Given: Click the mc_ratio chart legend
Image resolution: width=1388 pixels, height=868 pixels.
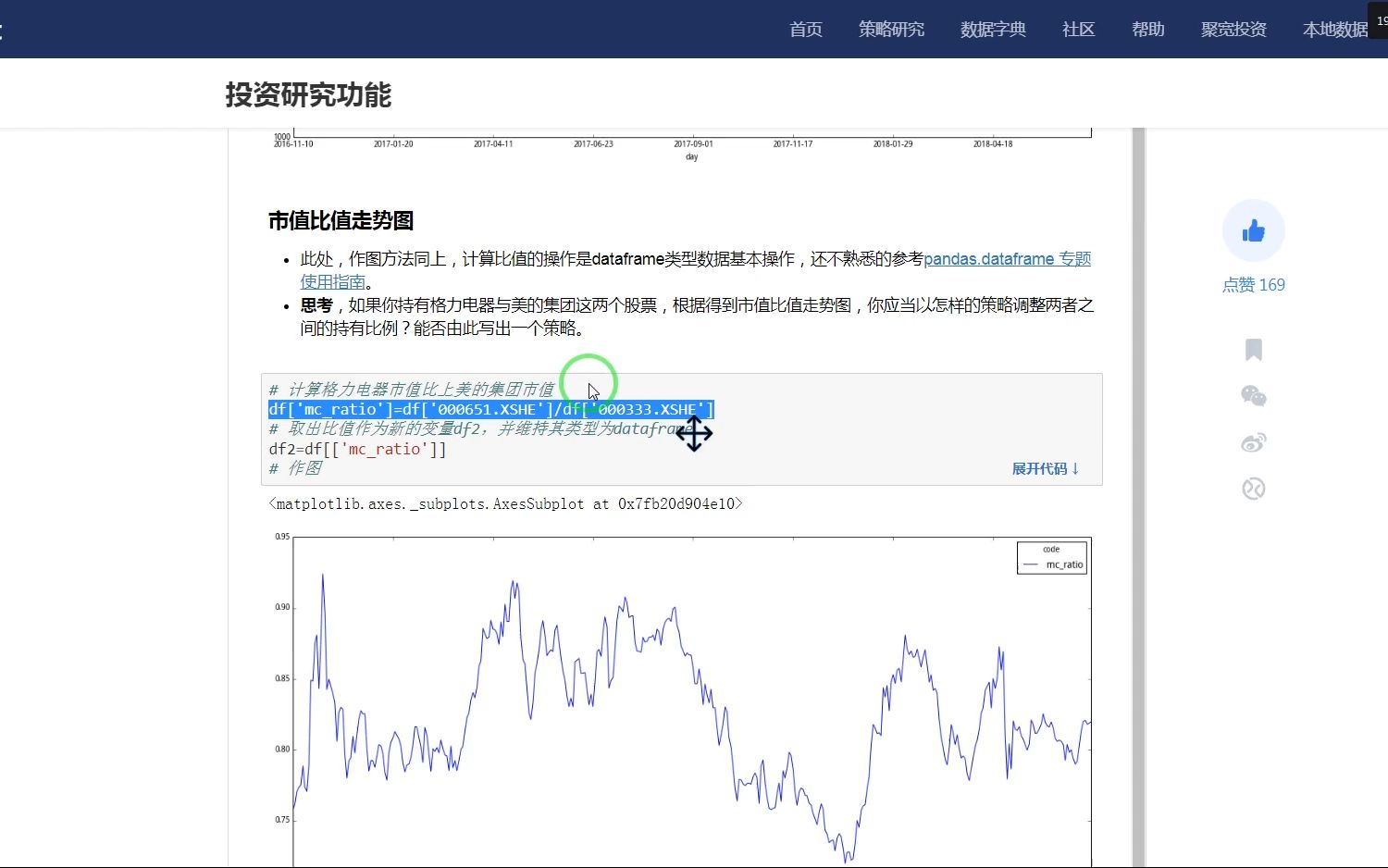Looking at the screenshot, I should tap(1052, 558).
